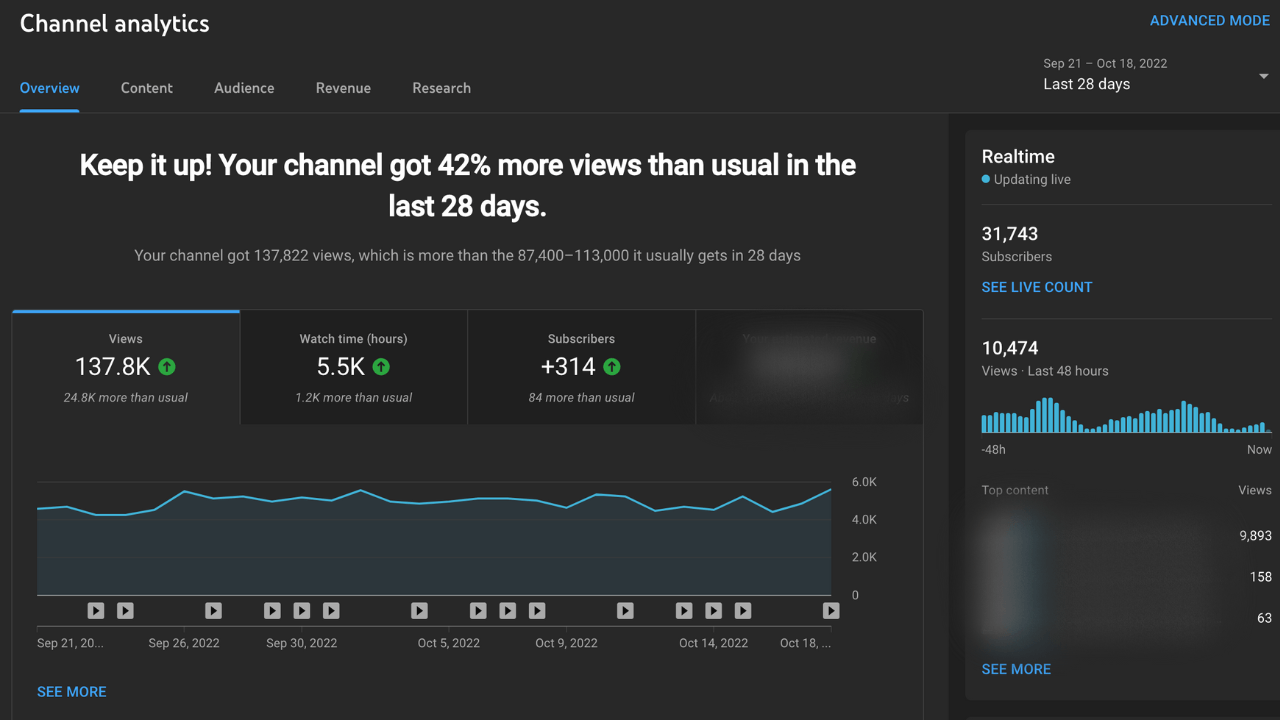Click SEE MORE below Top content list
Image resolution: width=1280 pixels, height=720 pixels.
[1016, 669]
